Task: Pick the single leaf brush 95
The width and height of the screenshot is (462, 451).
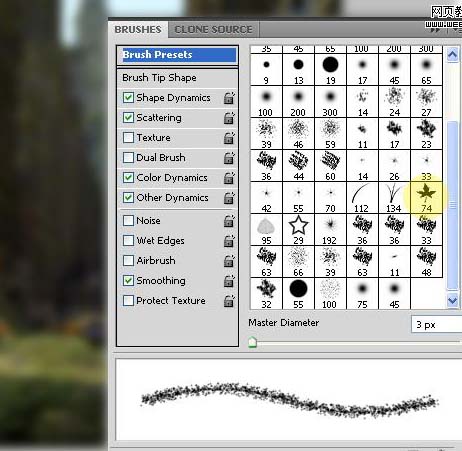Action: pyautogui.click(x=266, y=230)
